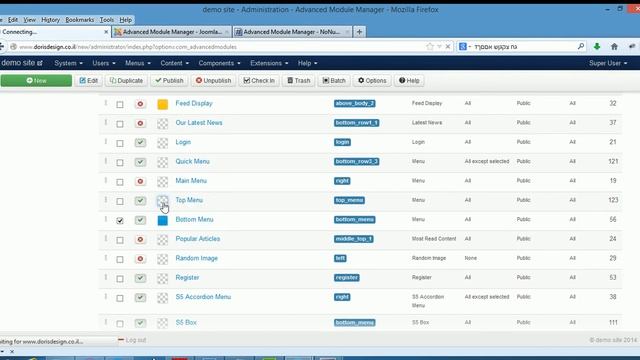Open Firefox Edit menu
The width and height of the screenshot is (640, 360).
tap(13, 20)
